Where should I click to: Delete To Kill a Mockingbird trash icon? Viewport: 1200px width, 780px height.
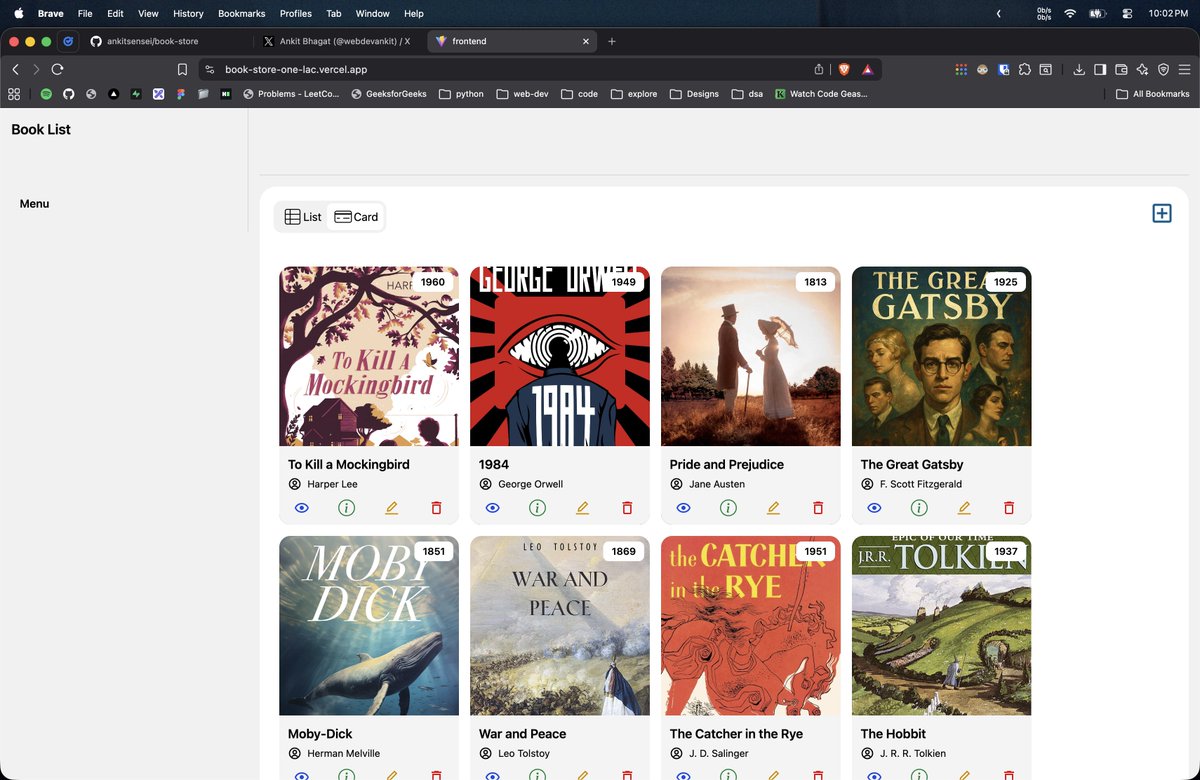(x=436, y=508)
